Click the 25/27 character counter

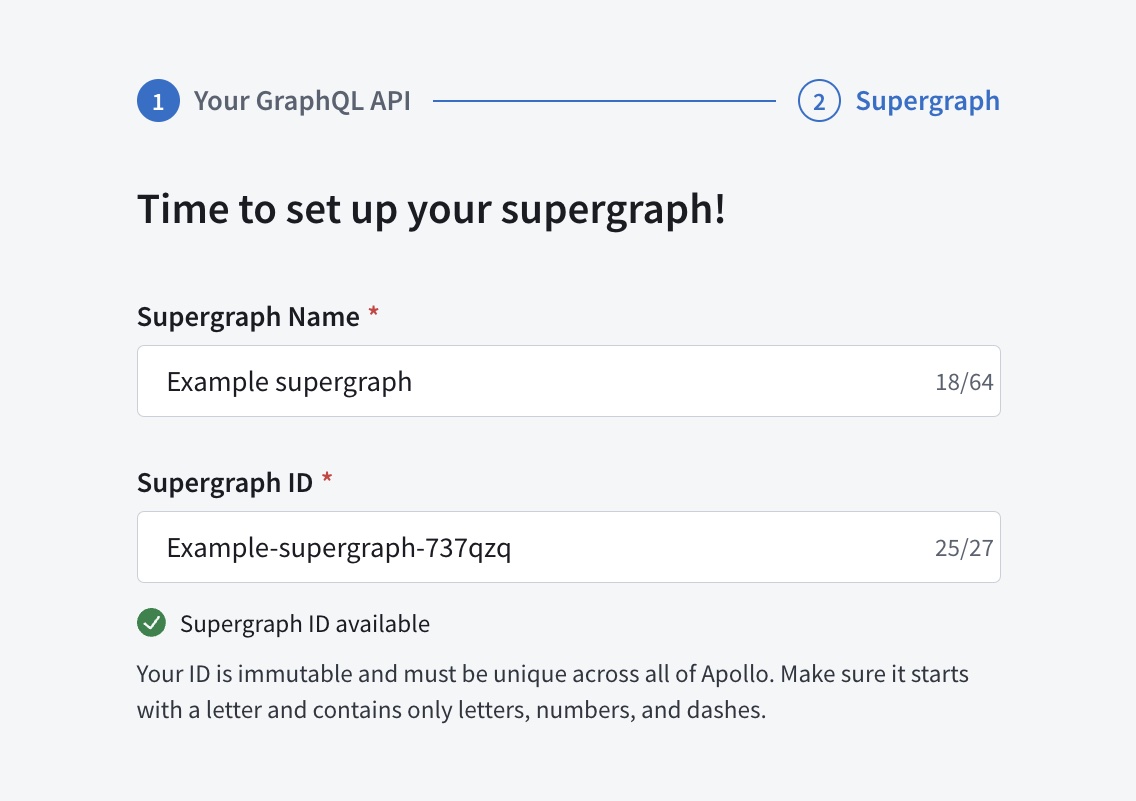[x=963, y=546]
